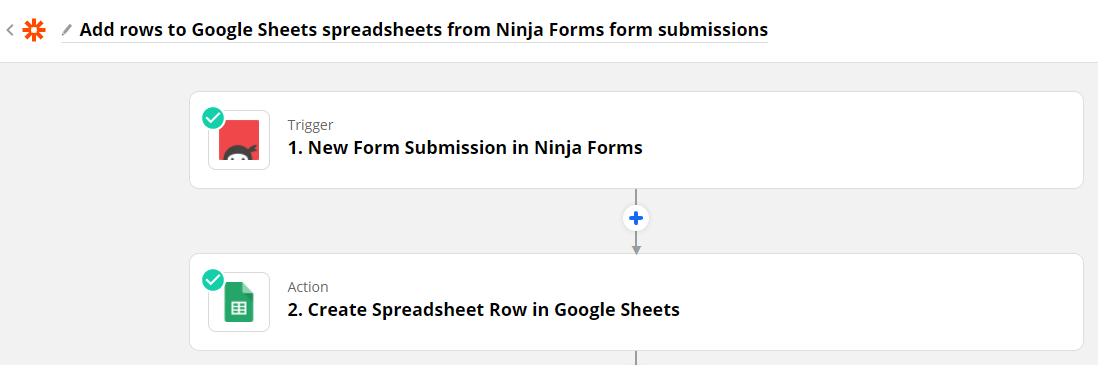Click the blank white header bar area
Viewport: 1098px width, 365px height.
click(x=931, y=31)
